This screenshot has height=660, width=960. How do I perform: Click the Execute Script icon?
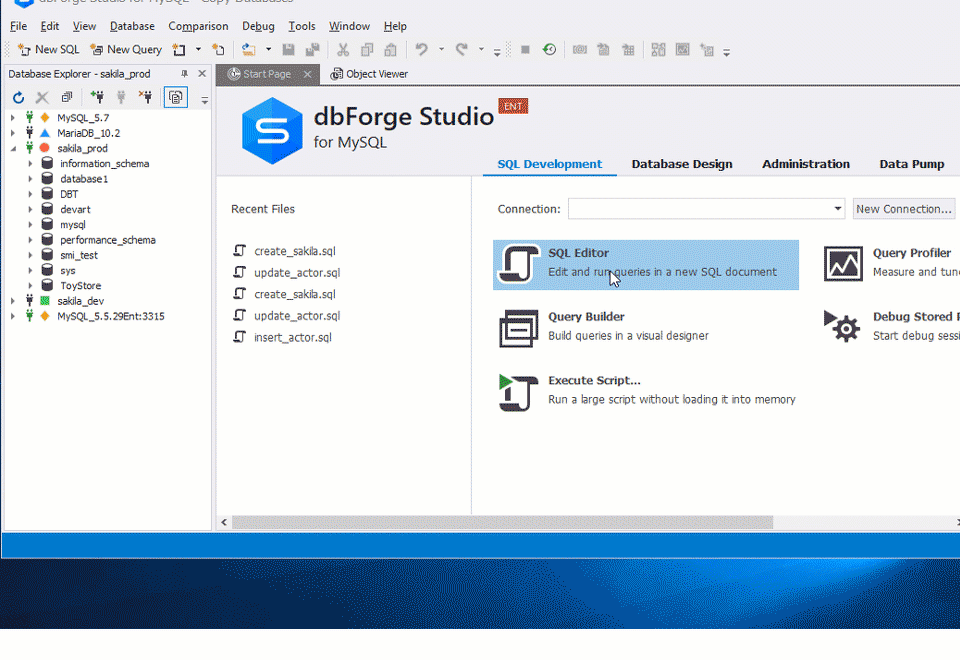click(x=519, y=392)
